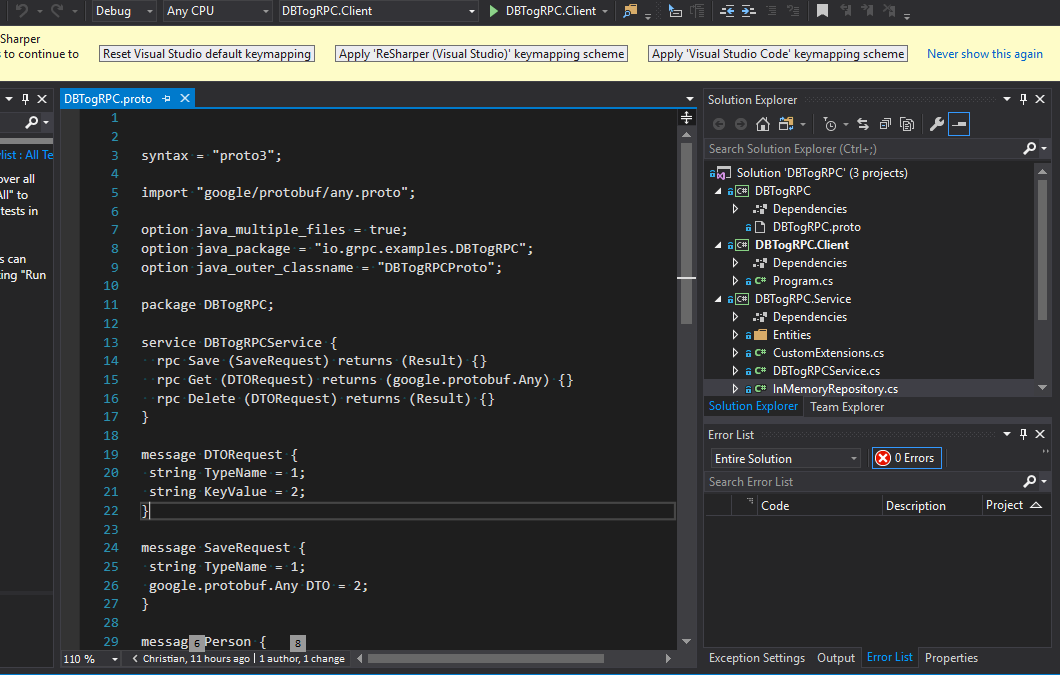Viewport: 1060px width, 675px height.
Task: Click the quick info selection toolbar icon
Action: pyautogui.click(x=675, y=11)
